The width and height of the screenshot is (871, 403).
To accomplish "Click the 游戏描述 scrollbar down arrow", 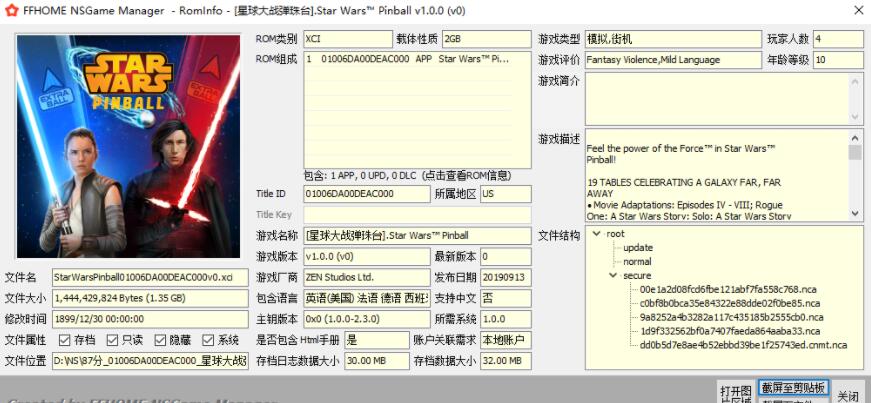I will pos(855,213).
